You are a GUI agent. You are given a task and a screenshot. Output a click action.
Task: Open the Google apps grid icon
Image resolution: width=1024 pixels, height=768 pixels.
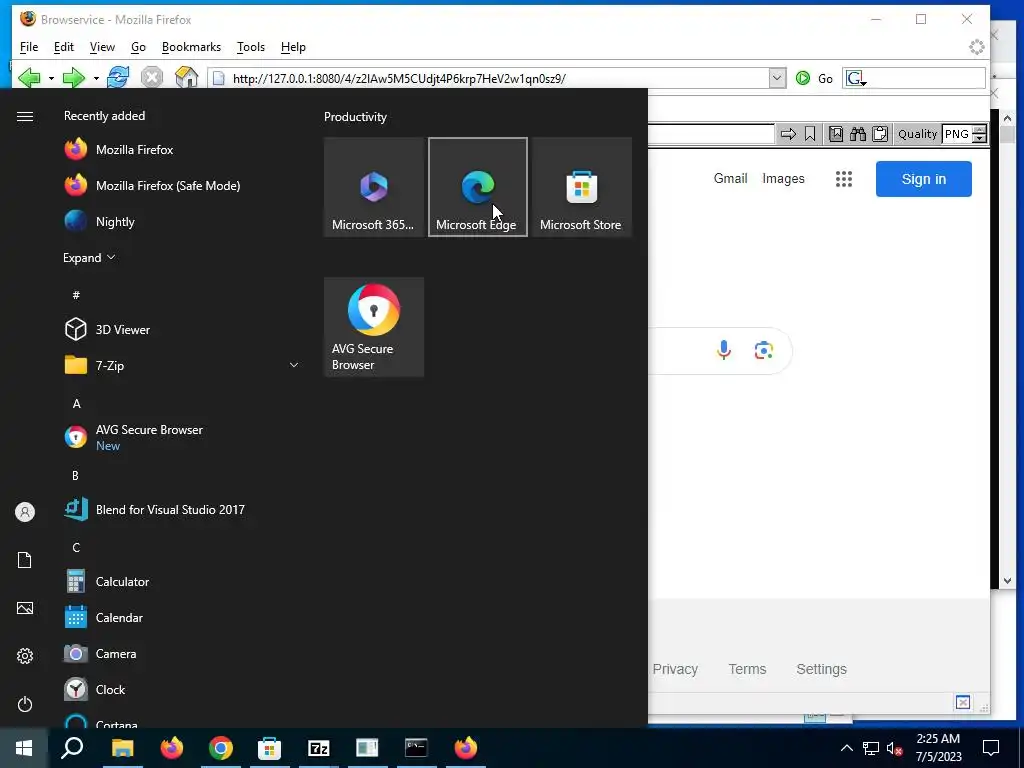[x=844, y=179]
